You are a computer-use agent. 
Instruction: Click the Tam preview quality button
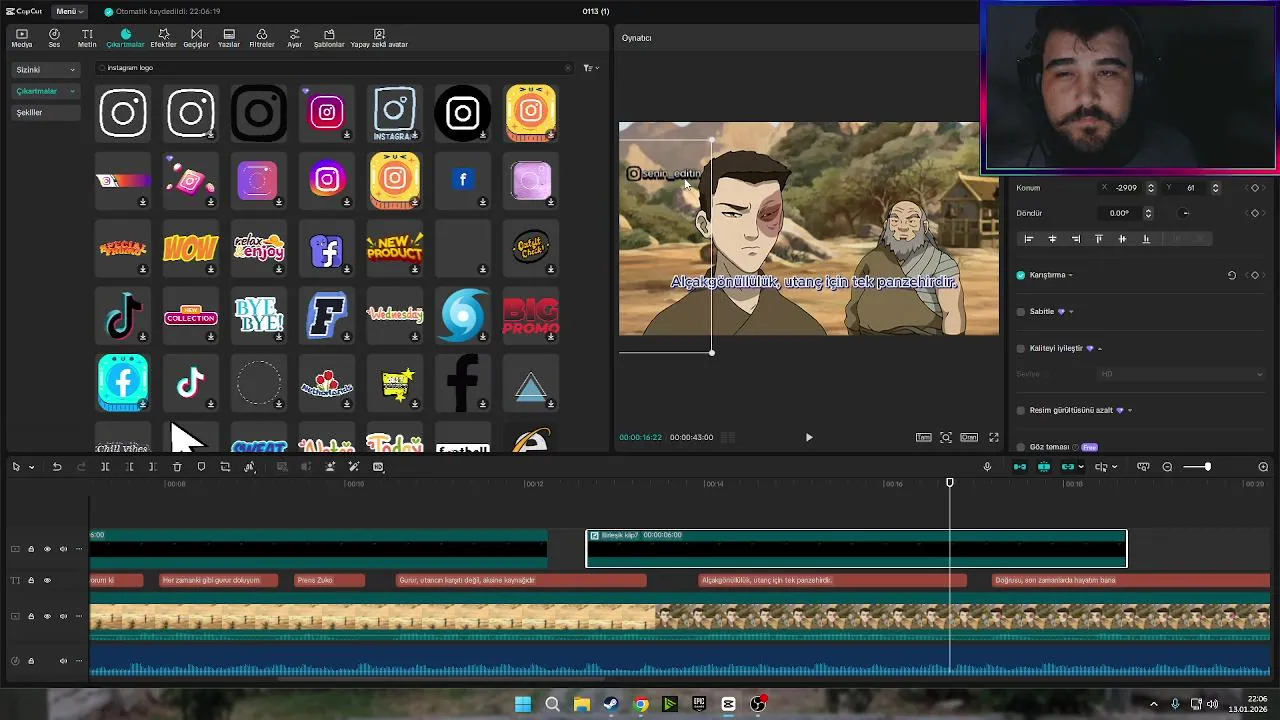[x=924, y=437]
